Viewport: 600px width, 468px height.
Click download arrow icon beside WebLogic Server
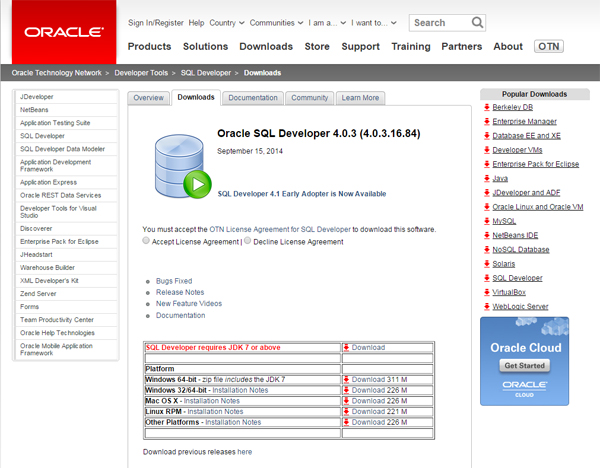486,305
